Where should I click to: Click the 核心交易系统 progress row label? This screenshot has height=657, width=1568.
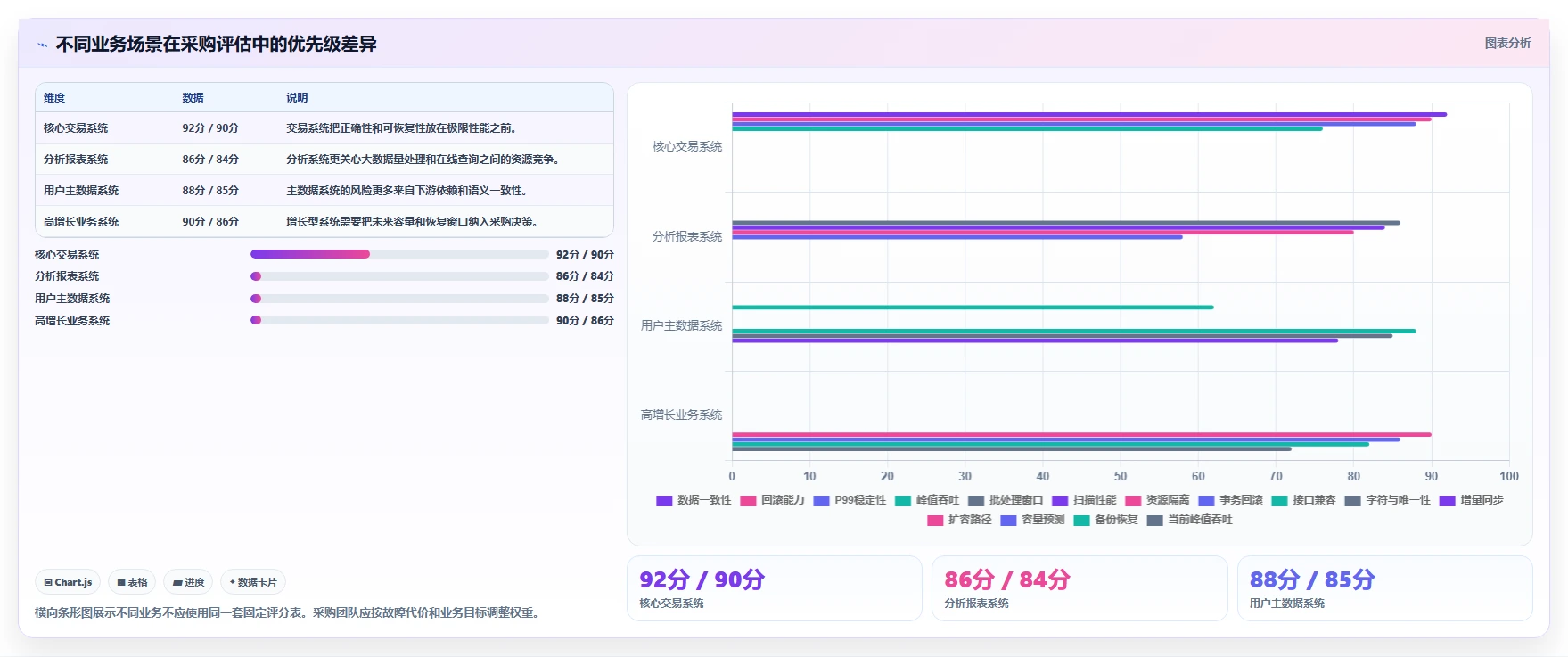click(x=67, y=255)
